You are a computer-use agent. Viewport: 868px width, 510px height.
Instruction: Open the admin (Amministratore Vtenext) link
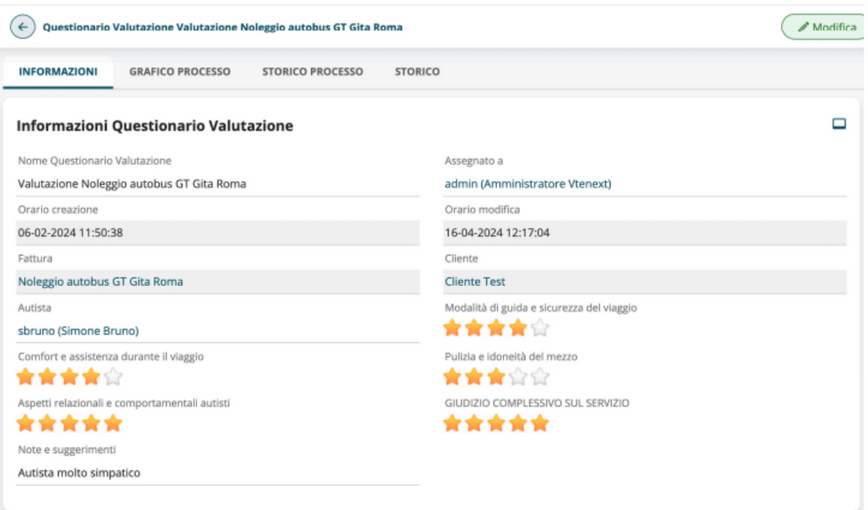(x=527, y=184)
